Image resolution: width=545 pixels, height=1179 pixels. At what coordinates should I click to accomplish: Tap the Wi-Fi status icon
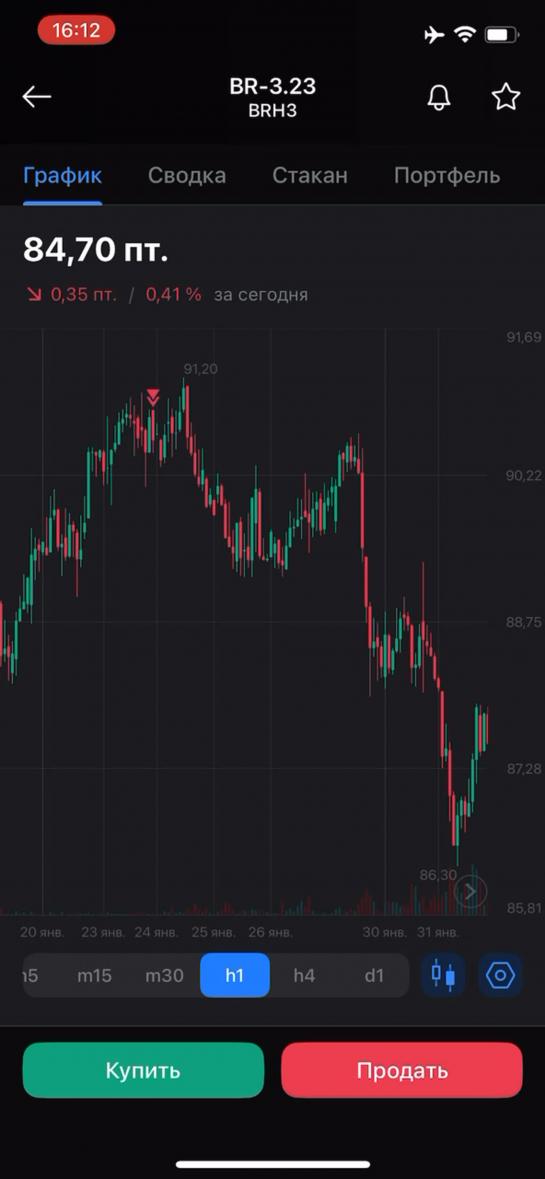click(x=465, y=35)
